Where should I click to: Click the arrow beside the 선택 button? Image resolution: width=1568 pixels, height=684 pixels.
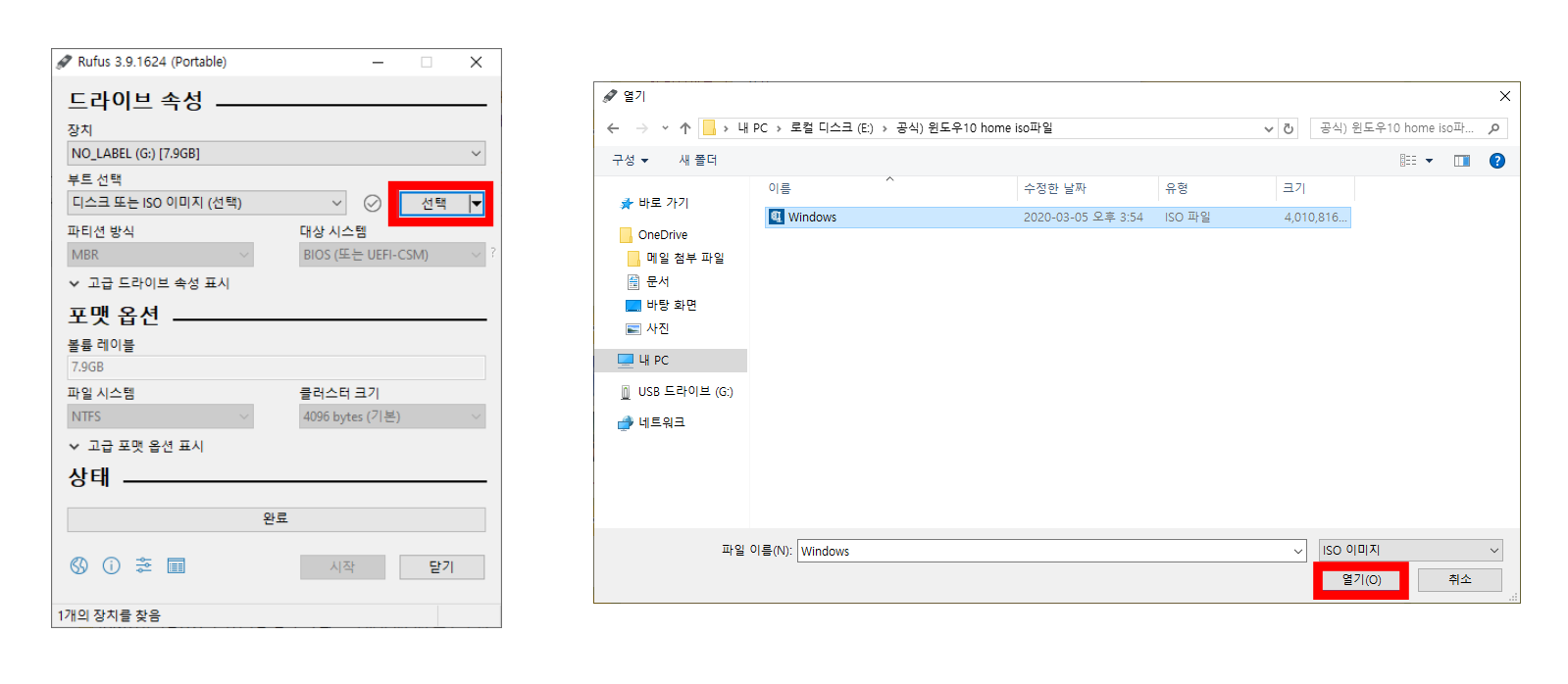click(x=477, y=204)
